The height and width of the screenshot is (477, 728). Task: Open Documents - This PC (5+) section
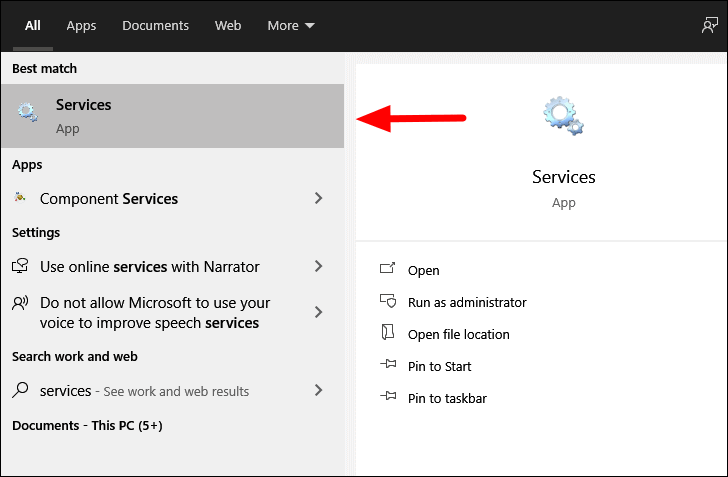[x=87, y=425]
